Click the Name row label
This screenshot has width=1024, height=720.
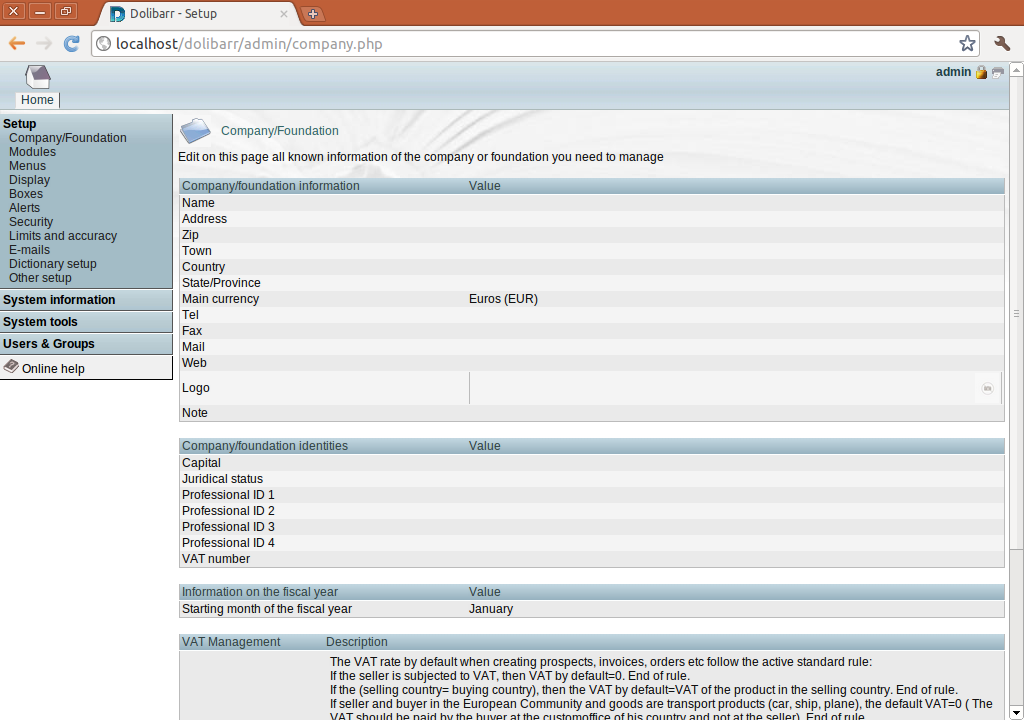coord(198,203)
